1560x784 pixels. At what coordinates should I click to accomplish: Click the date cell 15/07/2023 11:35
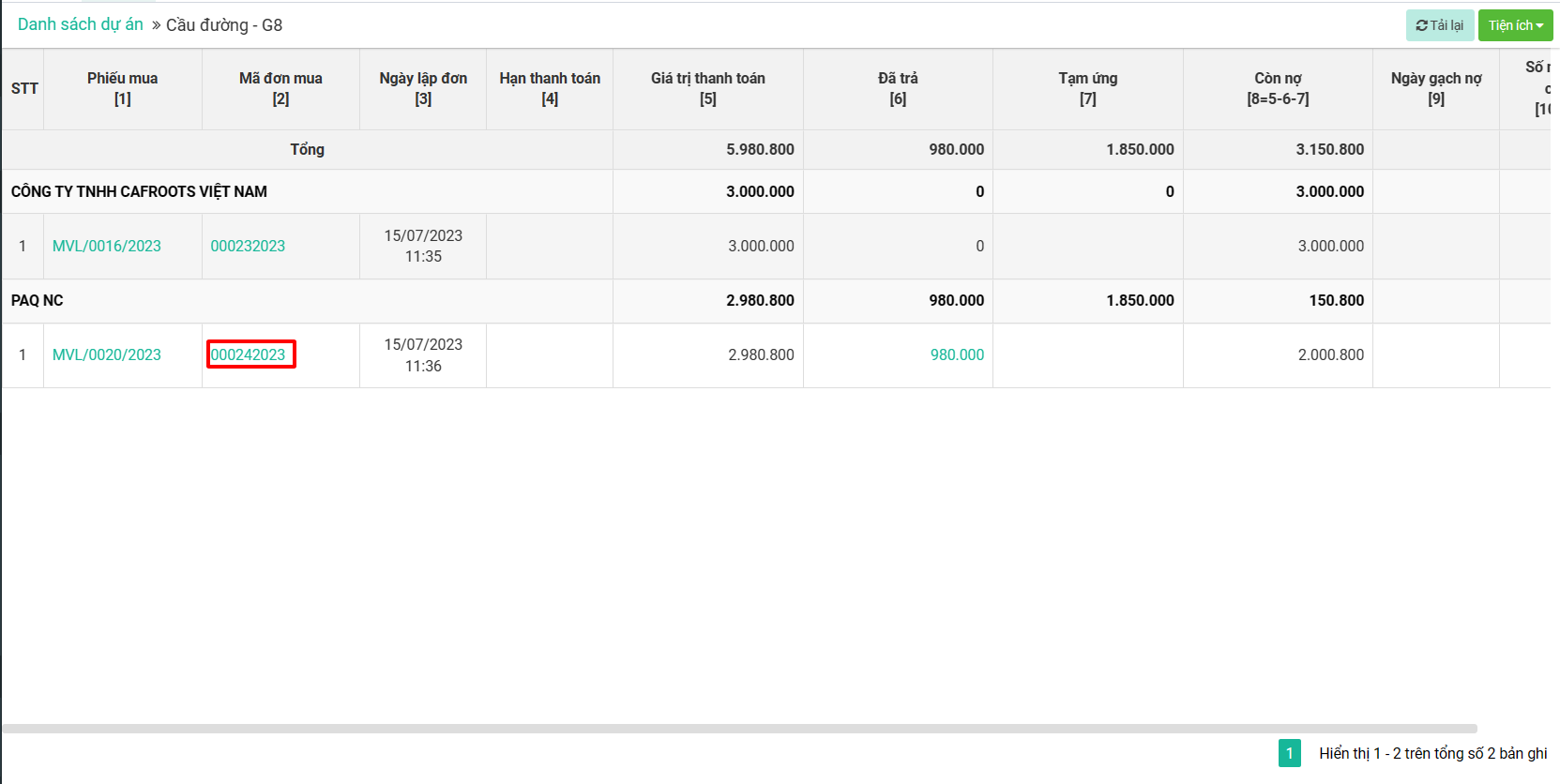tap(423, 246)
